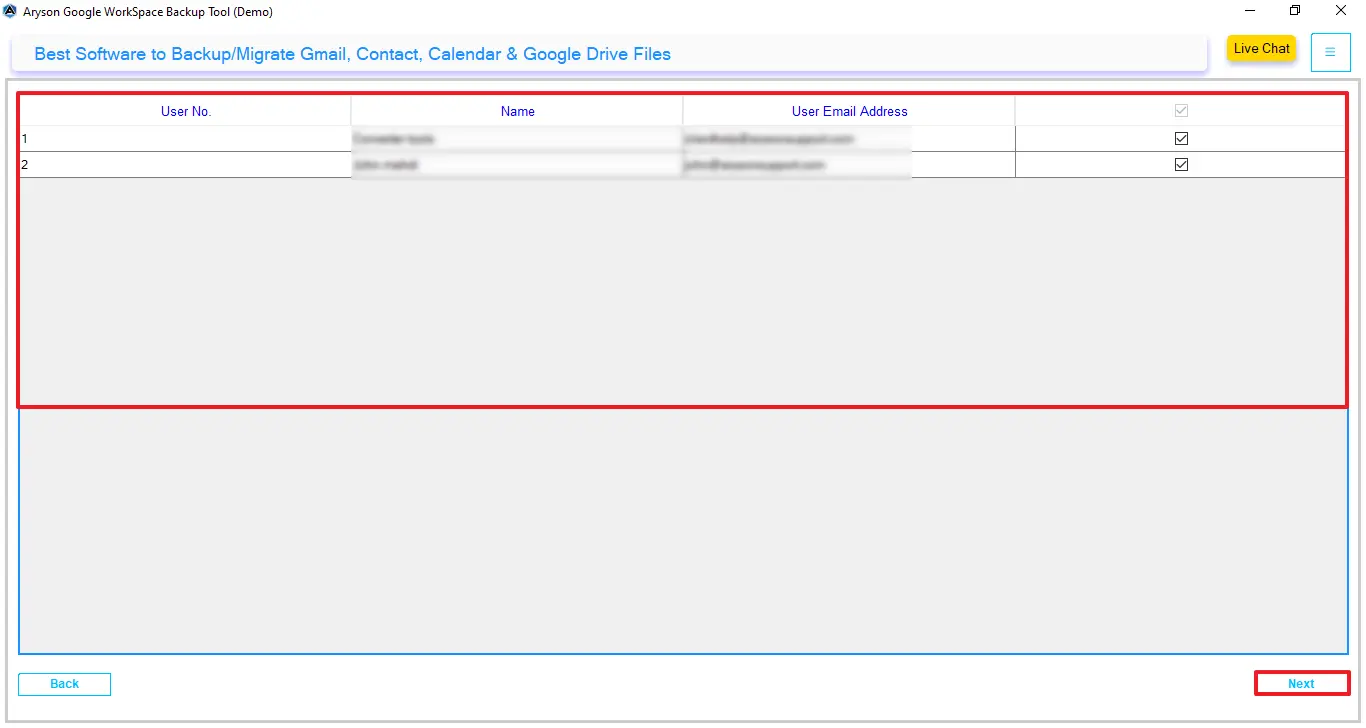Click the Next button to proceed
The width and height of the screenshot is (1366, 728).
(x=1302, y=683)
